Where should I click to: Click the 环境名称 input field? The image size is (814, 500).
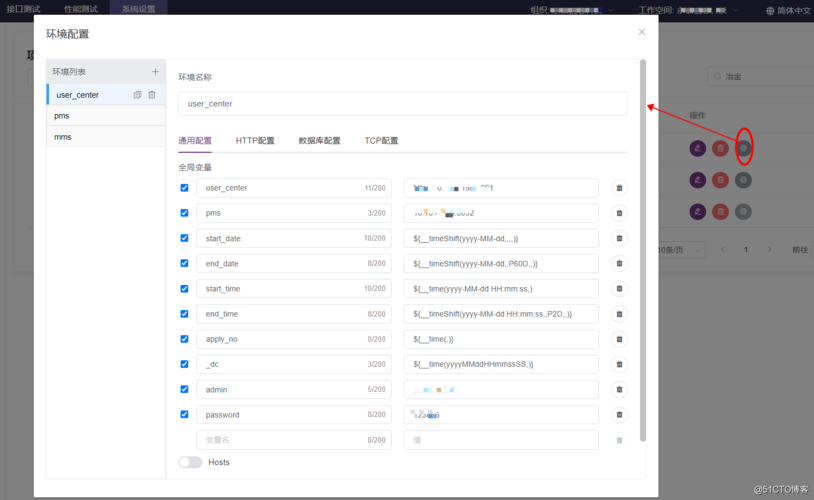403,104
